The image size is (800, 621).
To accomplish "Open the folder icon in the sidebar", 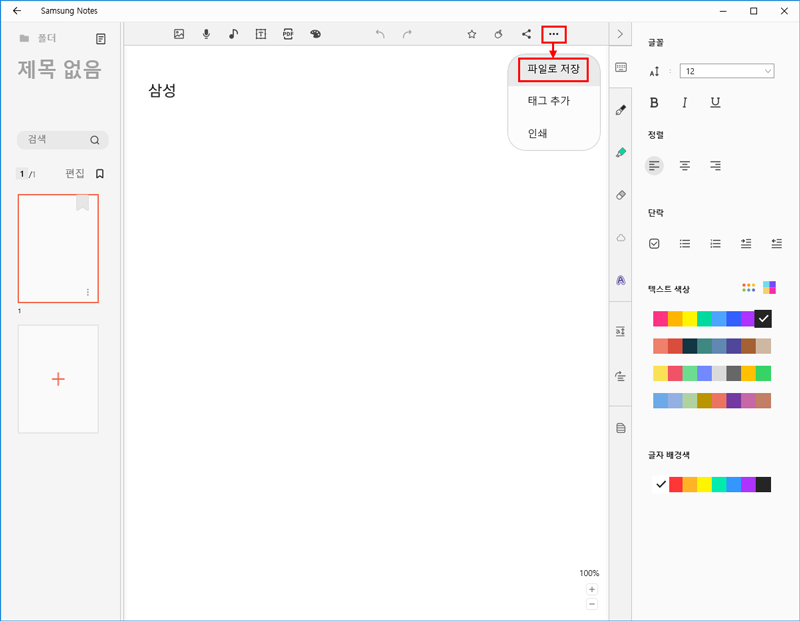I will (x=24, y=38).
